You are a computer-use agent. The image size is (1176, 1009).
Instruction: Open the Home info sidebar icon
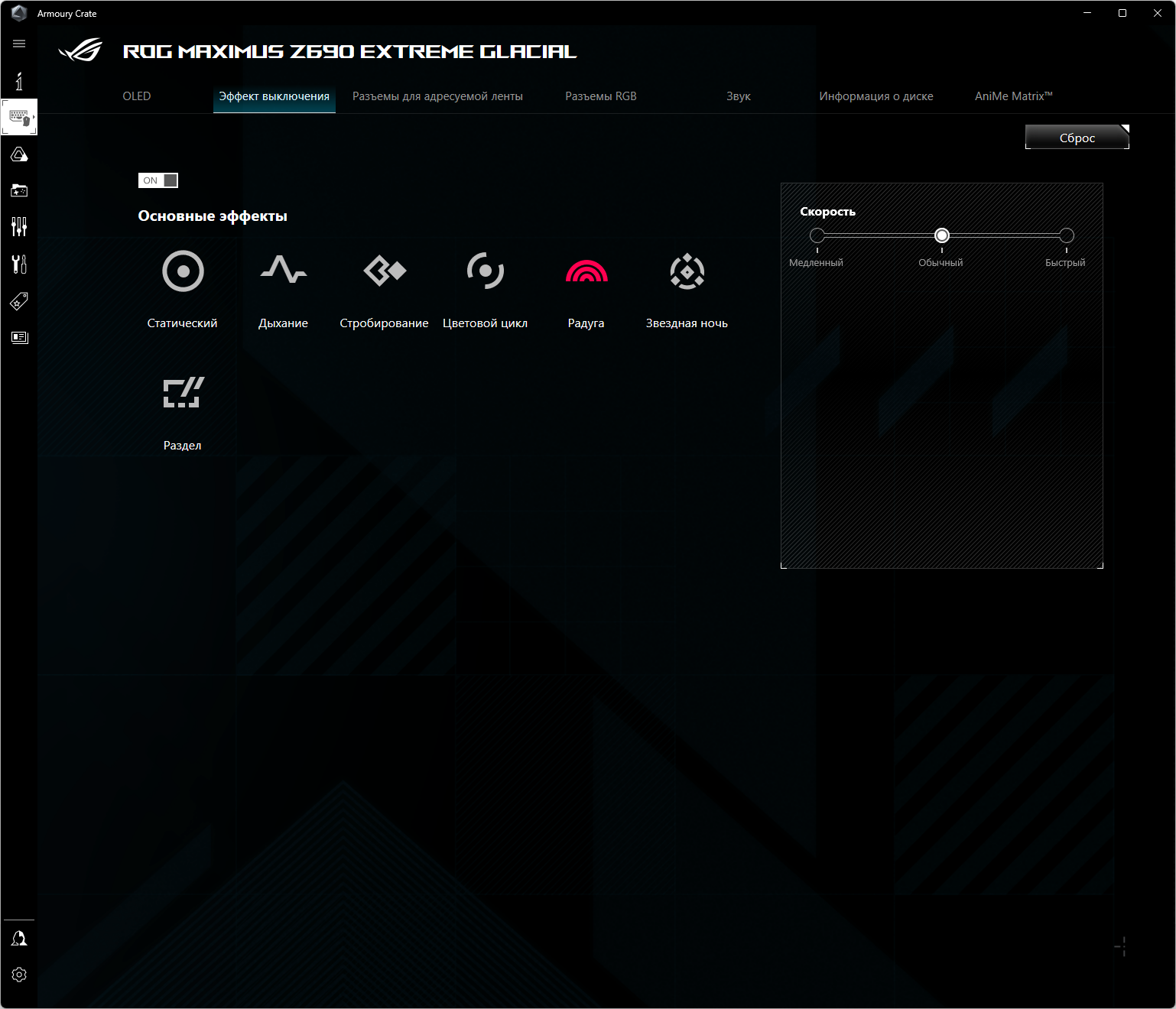point(19,81)
